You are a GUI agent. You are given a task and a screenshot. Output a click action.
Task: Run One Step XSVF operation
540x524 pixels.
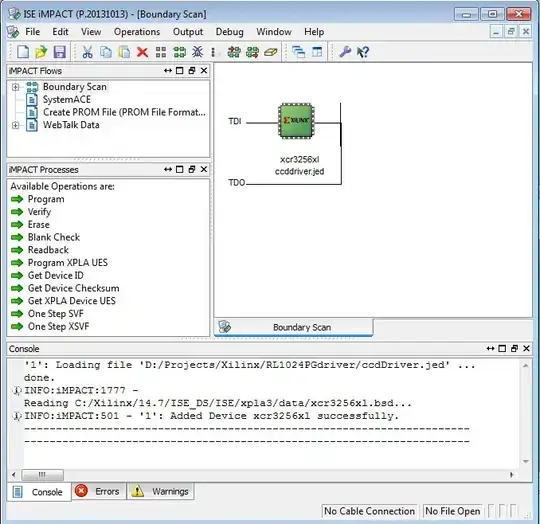pos(58,326)
